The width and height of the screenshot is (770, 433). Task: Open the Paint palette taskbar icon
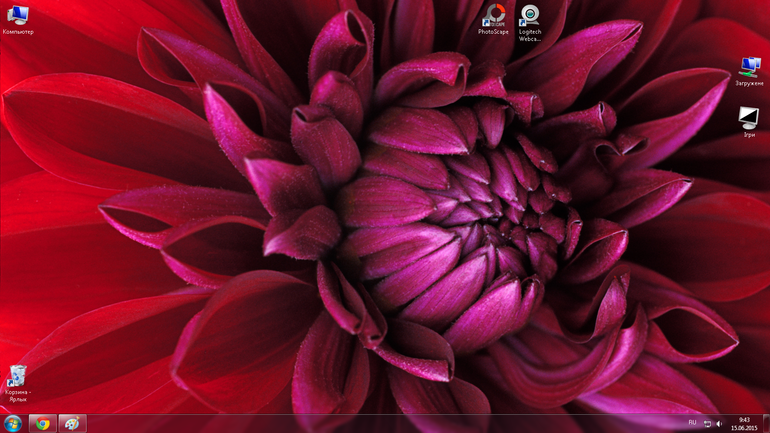pyautogui.click(x=72, y=423)
